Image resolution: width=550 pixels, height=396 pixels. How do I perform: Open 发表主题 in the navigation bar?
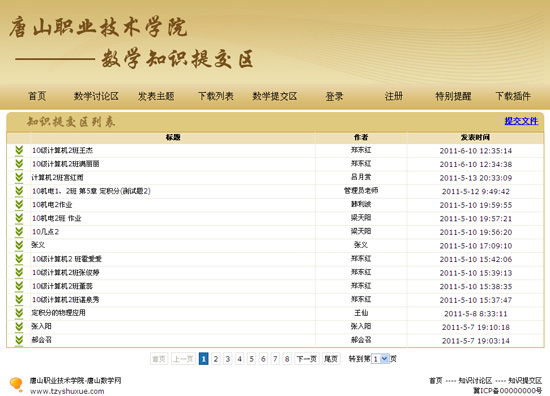[156, 96]
